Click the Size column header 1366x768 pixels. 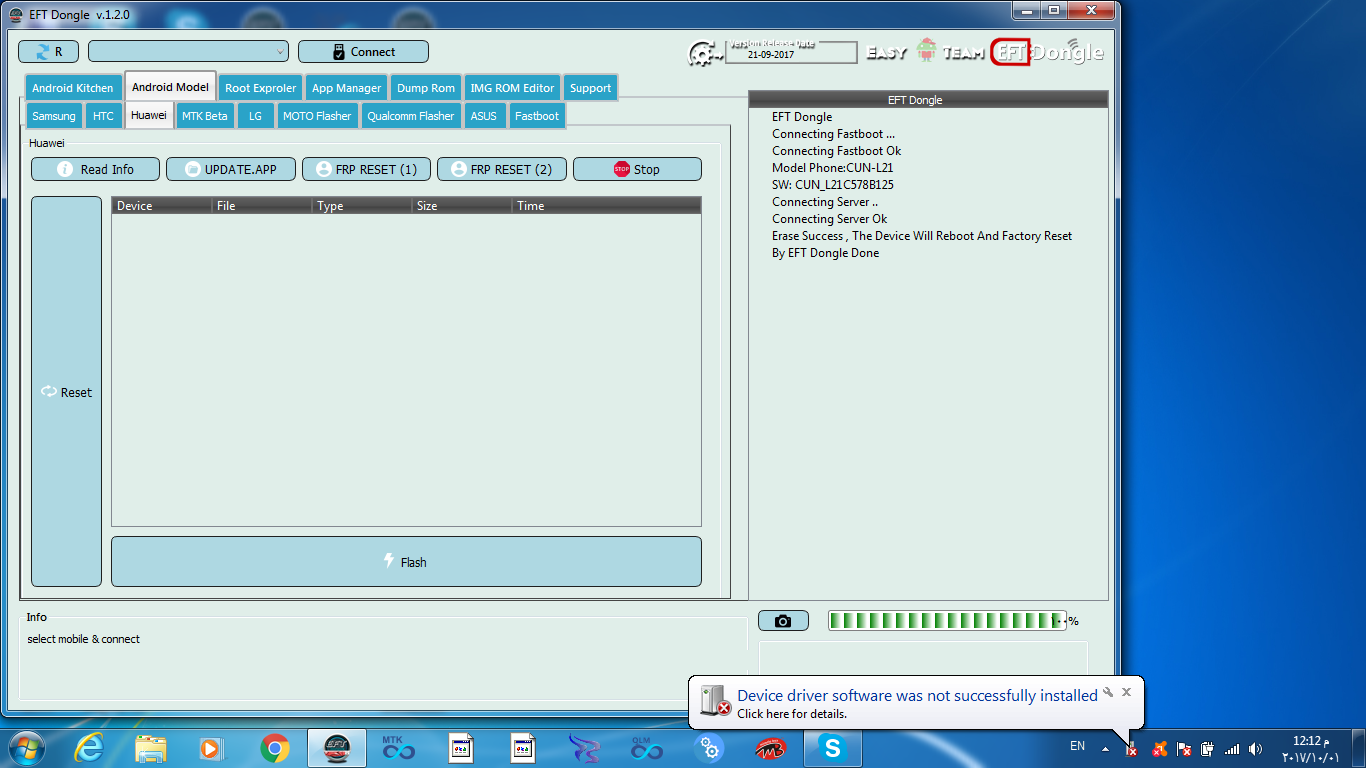click(462, 206)
